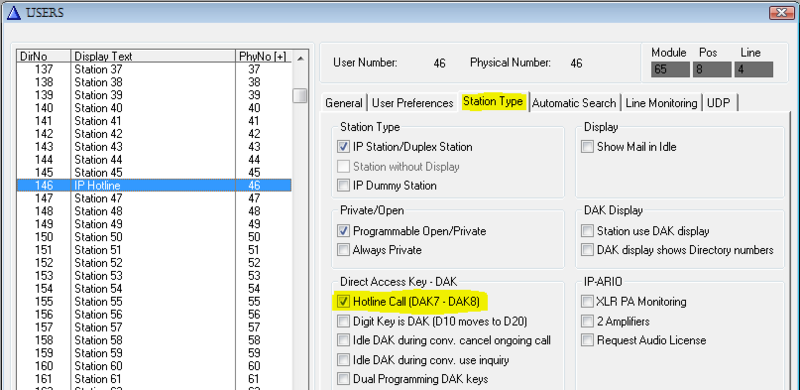Click directory number 152

point(44,263)
